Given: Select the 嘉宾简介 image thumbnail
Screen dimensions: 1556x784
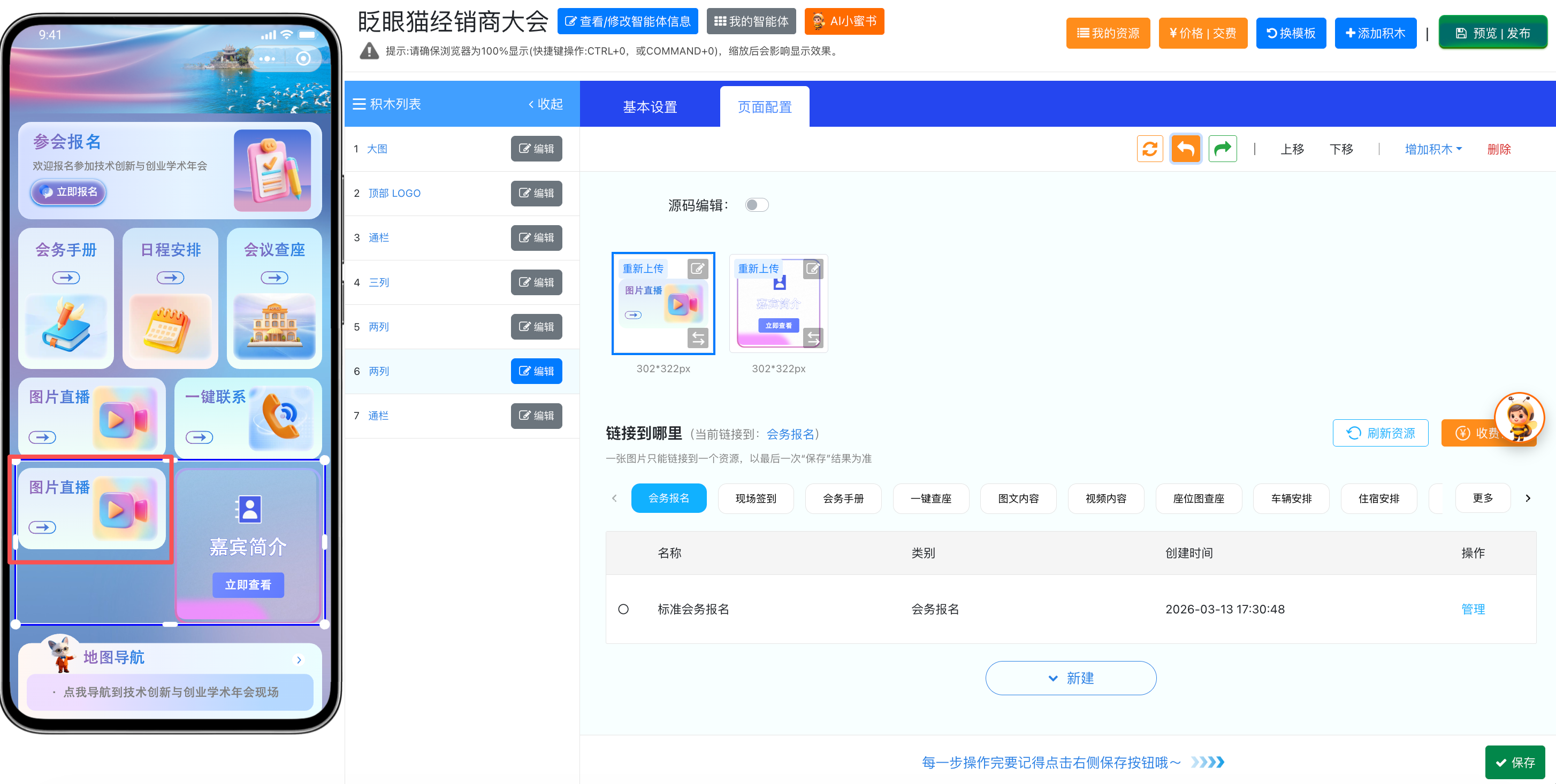Looking at the screenshot, I should (778, 304).
